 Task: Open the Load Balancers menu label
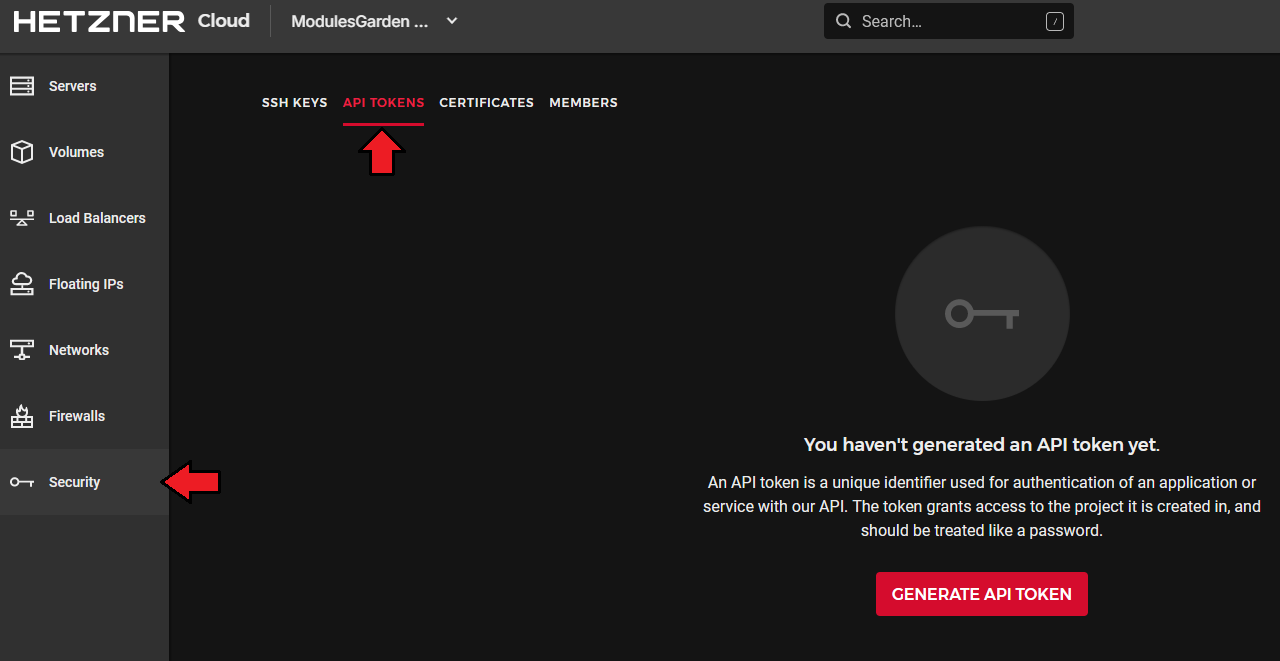coord(97,218)
